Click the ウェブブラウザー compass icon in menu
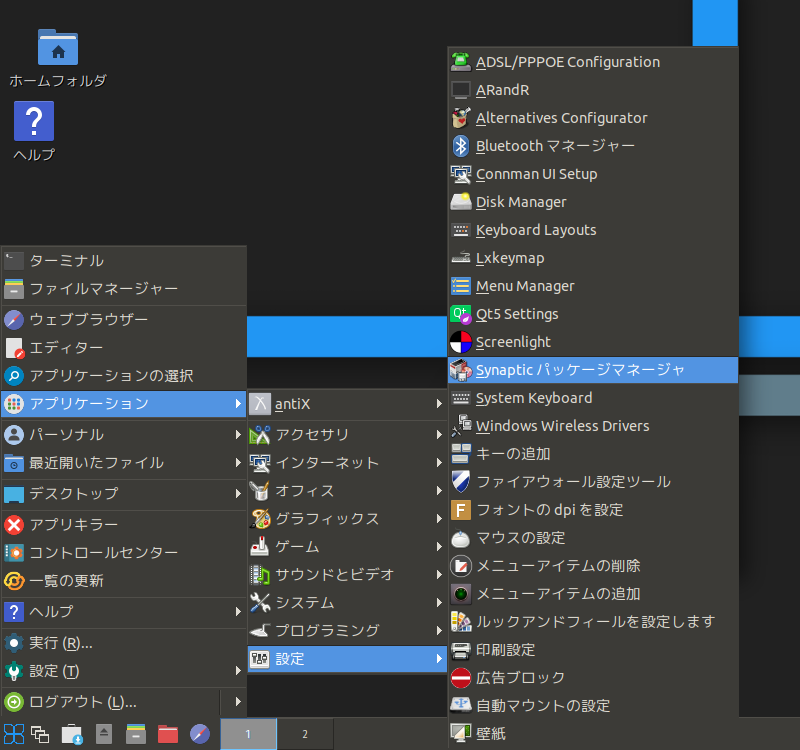The width and height of the screenshot is (800, 750). point(14,319)
